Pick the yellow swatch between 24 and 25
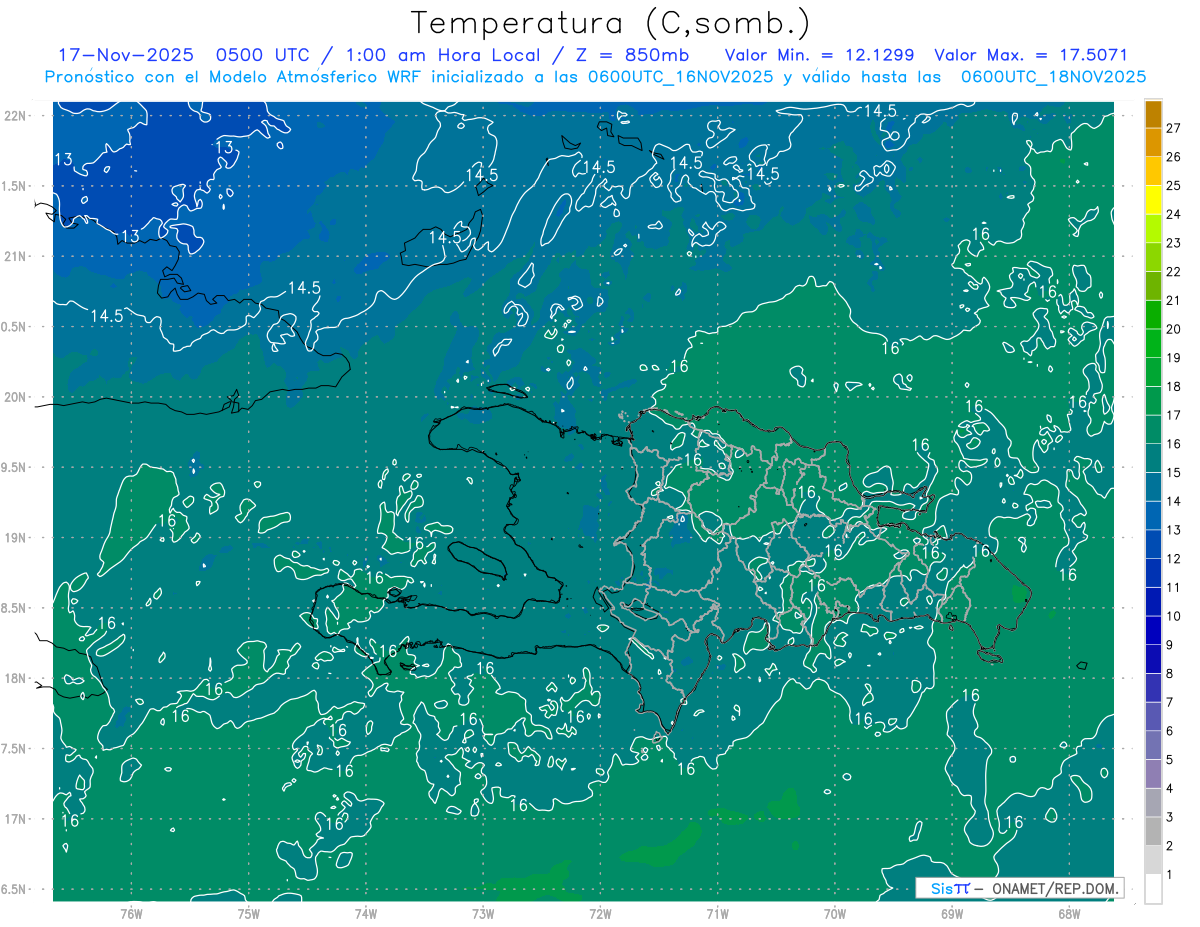The image size is (1200, 927). pyautogui.click(x=1154, y=200)
